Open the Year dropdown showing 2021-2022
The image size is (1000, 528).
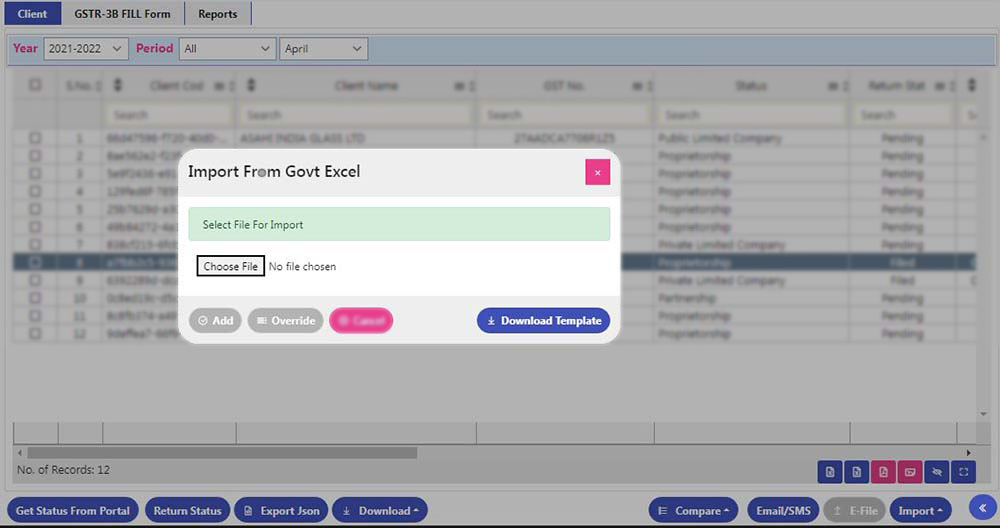coord(85,48)
